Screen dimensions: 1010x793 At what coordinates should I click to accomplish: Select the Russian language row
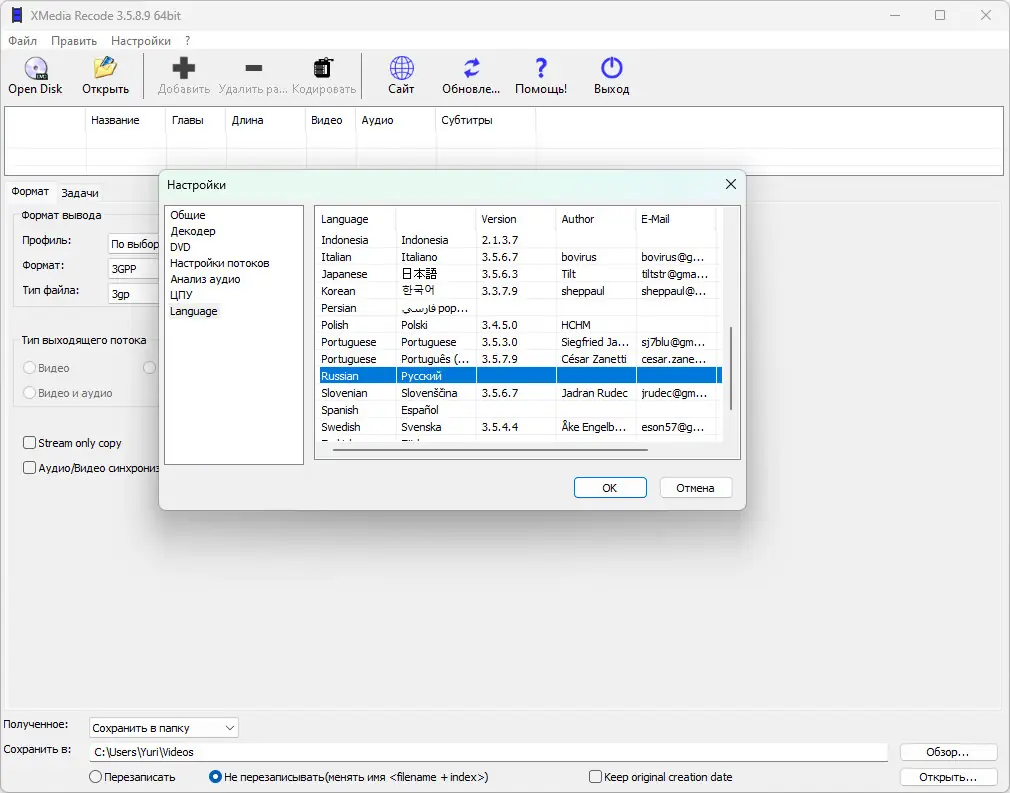point(520,376)
